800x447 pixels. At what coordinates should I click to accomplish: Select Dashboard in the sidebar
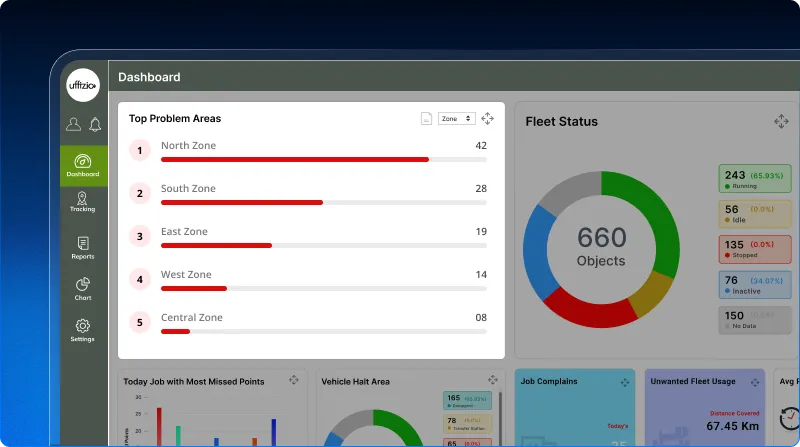(83, 166)
